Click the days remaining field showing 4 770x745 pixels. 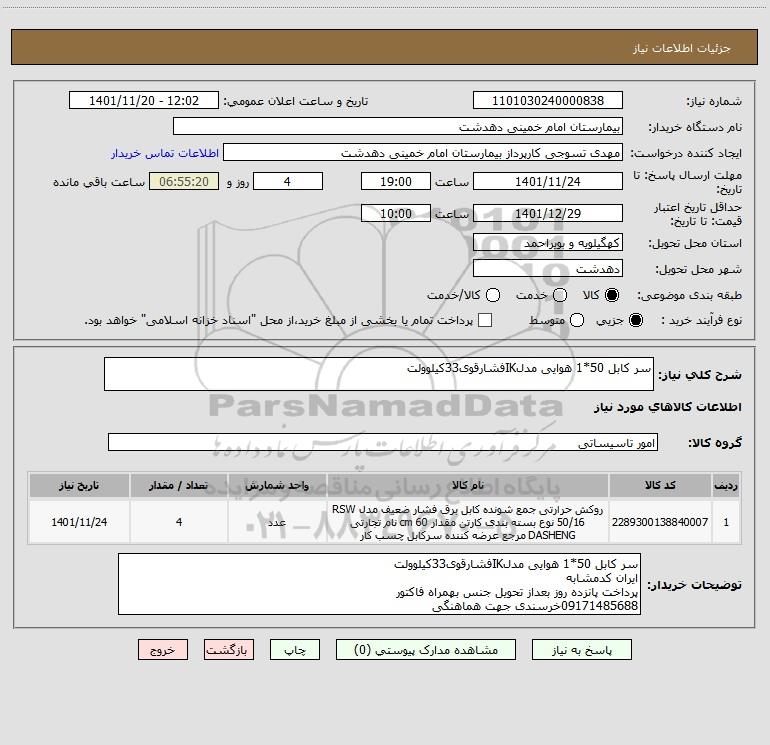[x=288, y=181]
